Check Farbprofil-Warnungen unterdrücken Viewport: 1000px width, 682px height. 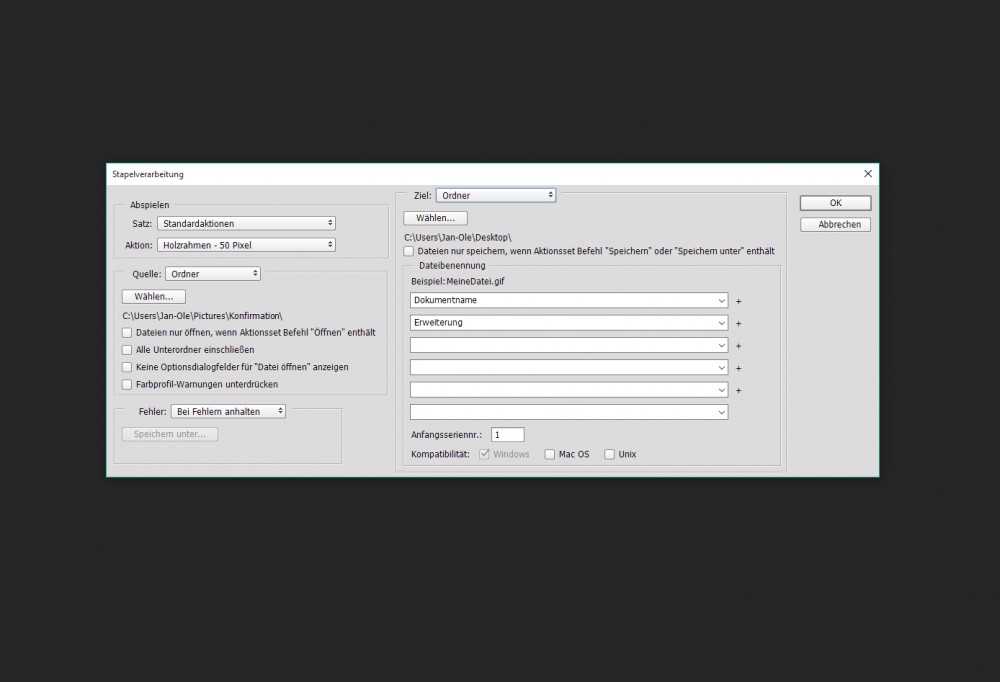127,384
